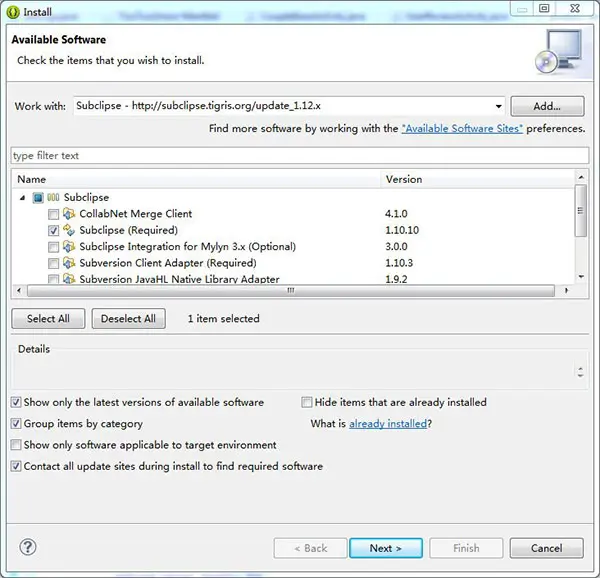Click version value 1.10.3
The width and height of the screenshot is (600, 578).
(x=399, y=263)
